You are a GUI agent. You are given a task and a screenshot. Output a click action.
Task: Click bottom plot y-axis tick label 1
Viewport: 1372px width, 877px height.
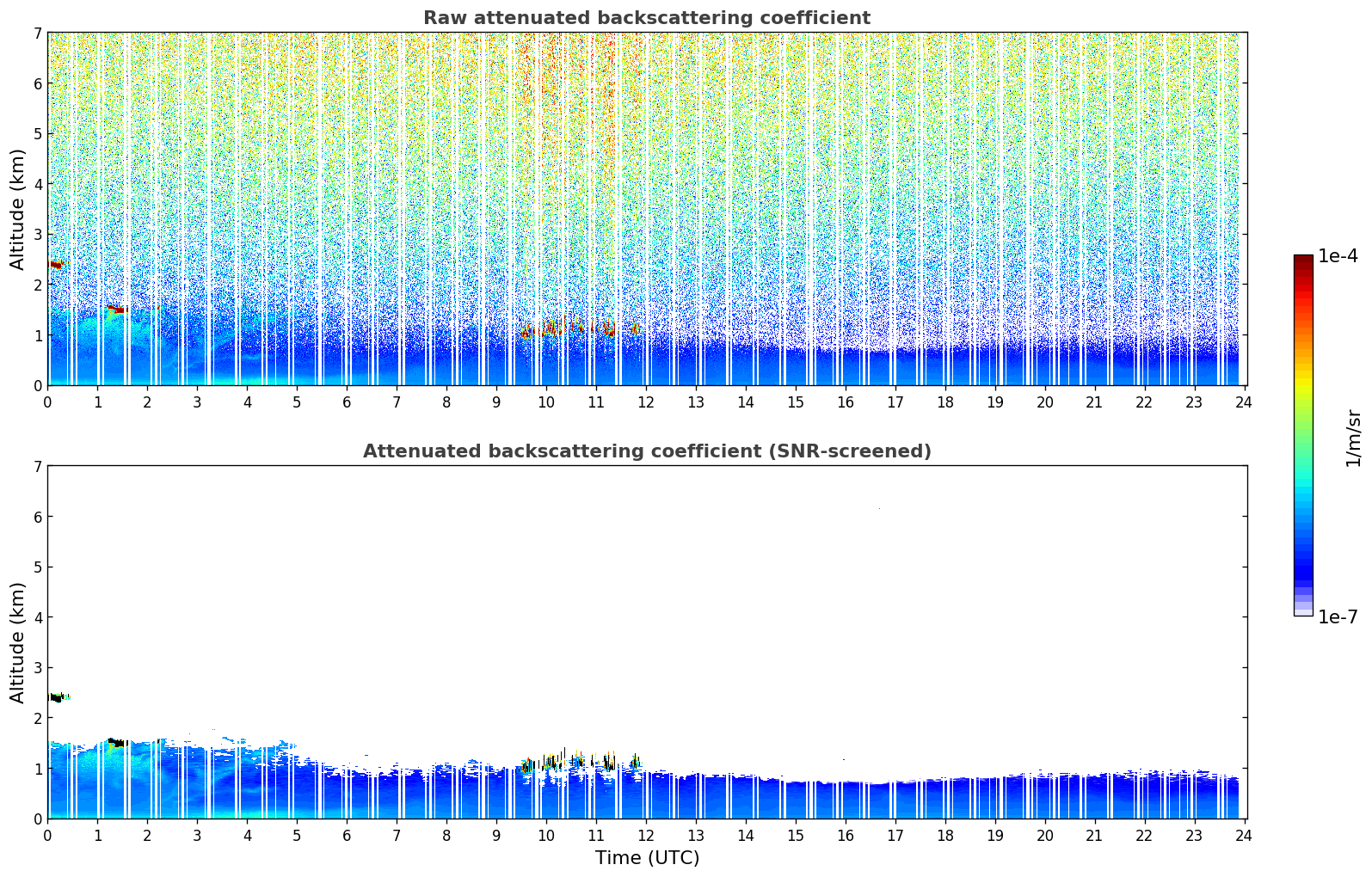(x=37, y=769)
